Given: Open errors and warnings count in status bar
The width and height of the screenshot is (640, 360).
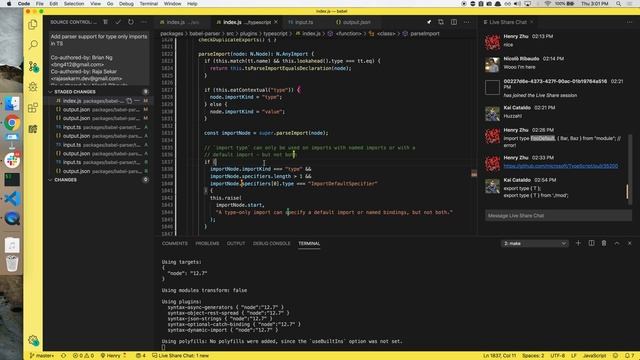Looking at the screenshot, I should coord(83,356).
